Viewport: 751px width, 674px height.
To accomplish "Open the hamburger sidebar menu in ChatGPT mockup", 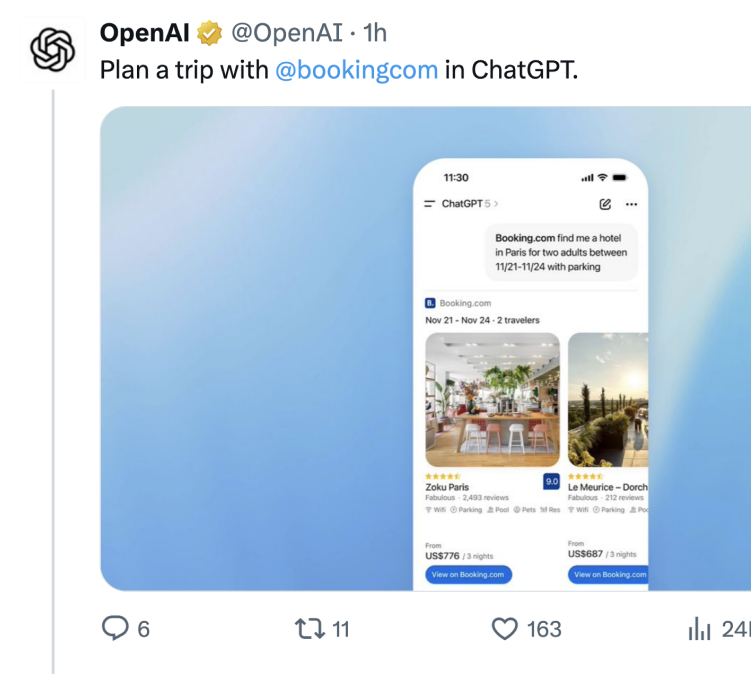I will click(430, 204).
